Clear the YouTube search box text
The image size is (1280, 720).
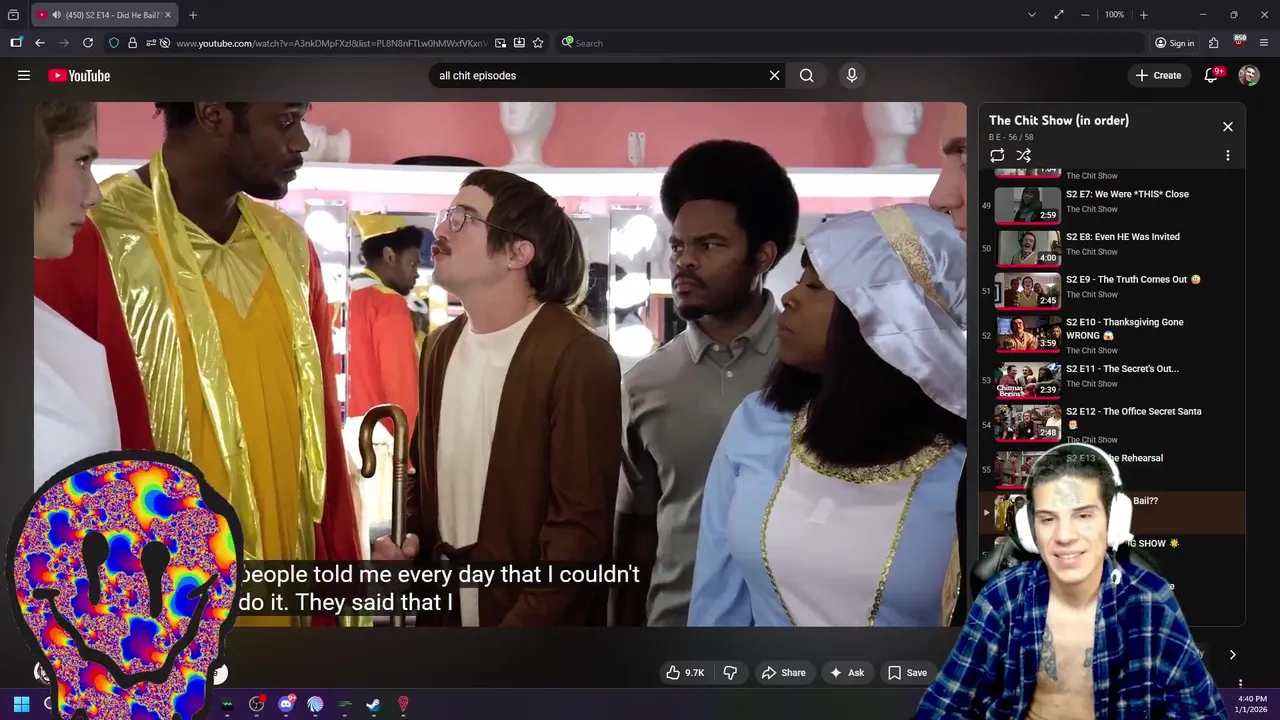pyautogui.click(x=774, y=75)
